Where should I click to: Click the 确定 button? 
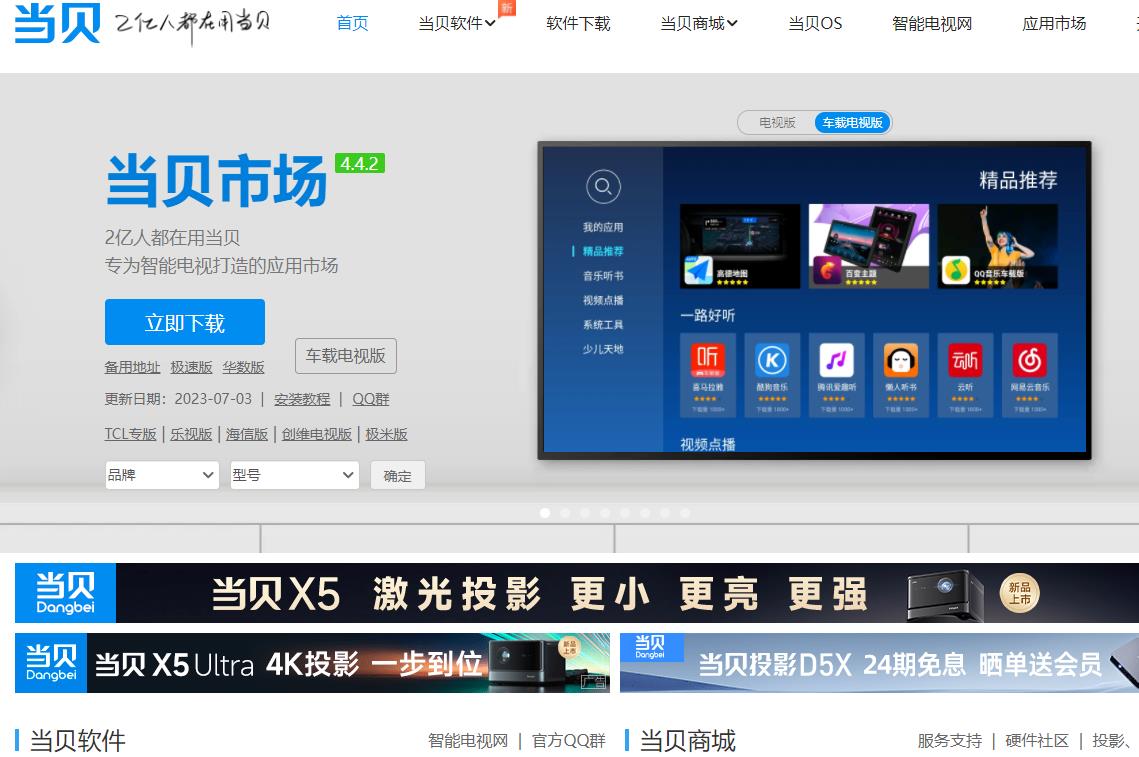point(397,476)
